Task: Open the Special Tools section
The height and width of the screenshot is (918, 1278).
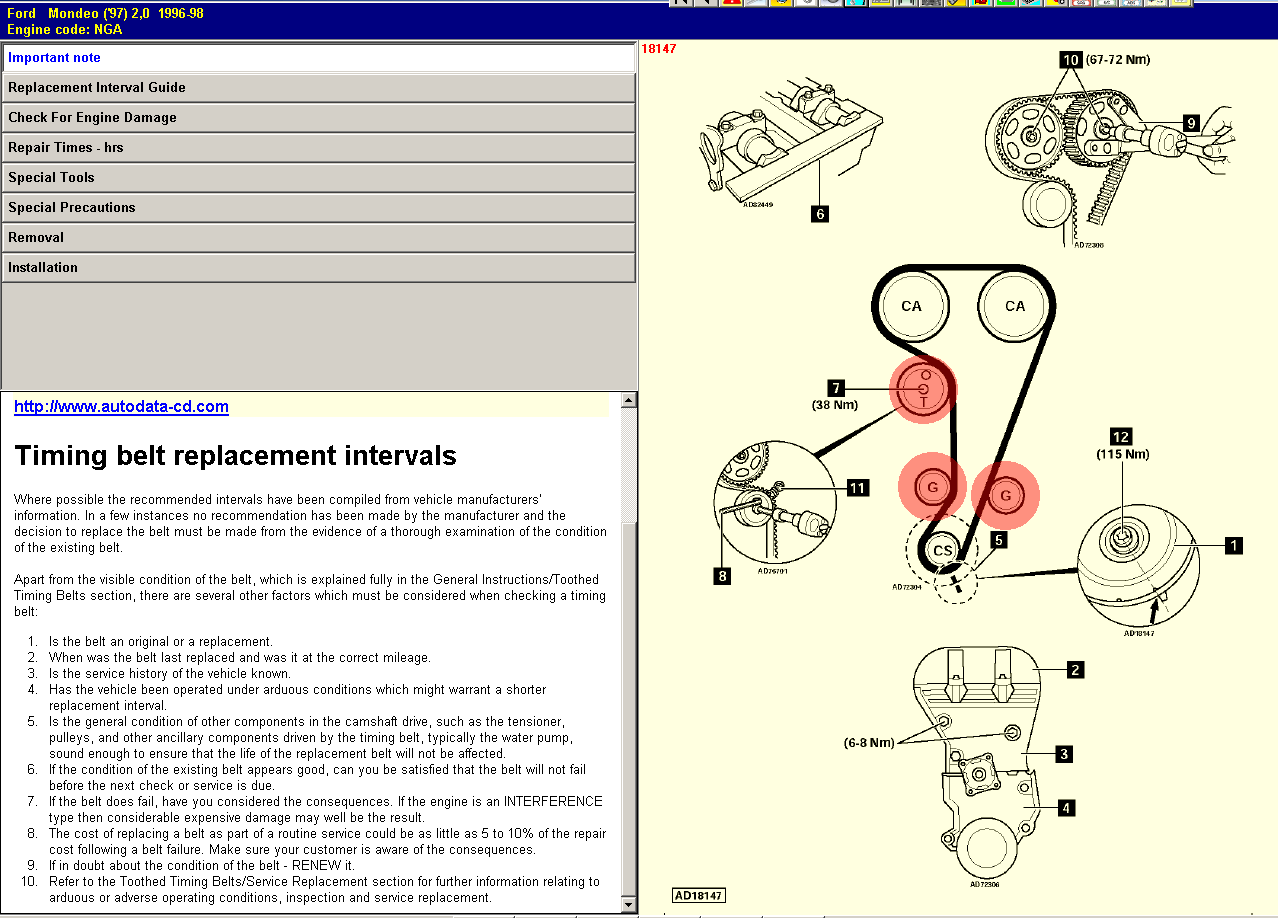Action: 318,178
